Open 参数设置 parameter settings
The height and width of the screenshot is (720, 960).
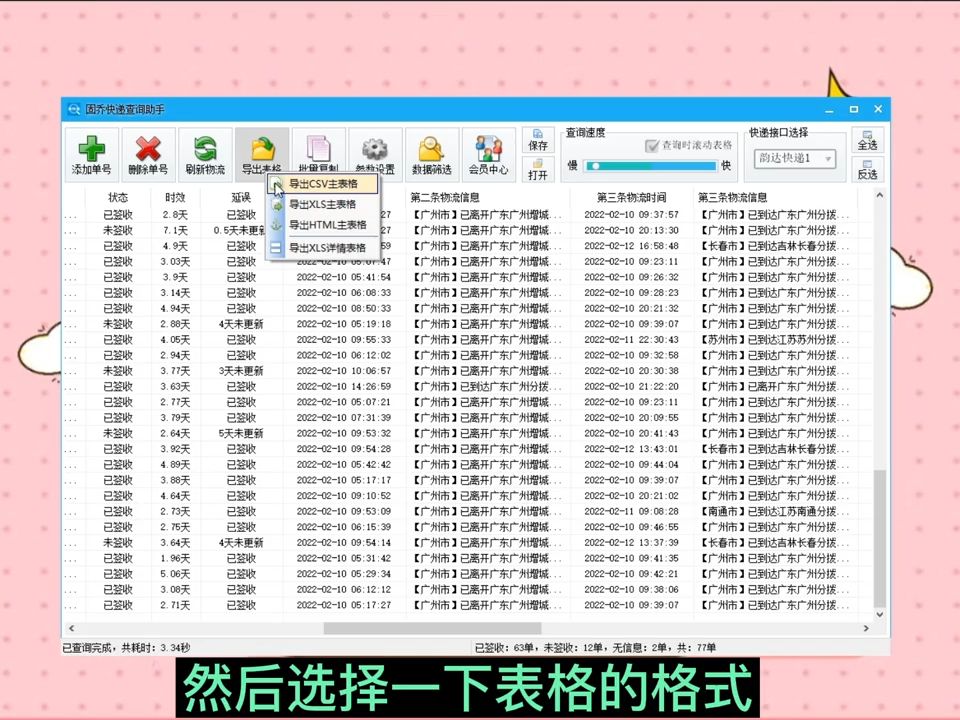coord(374,152)
